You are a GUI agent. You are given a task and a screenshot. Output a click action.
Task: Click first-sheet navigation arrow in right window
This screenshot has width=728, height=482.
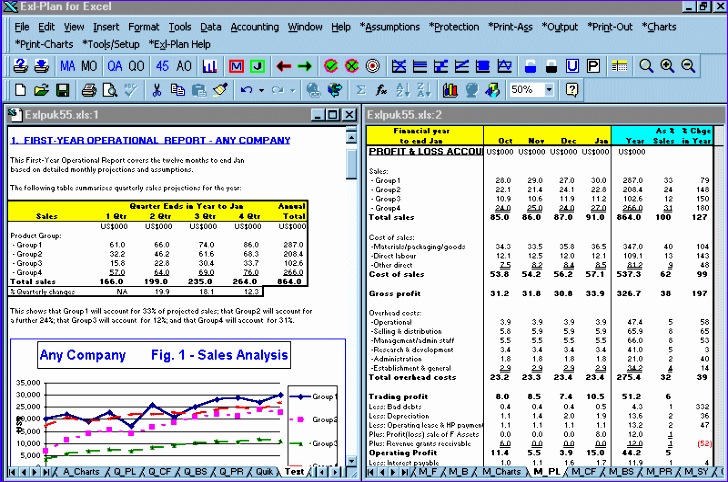pos(370,472)
